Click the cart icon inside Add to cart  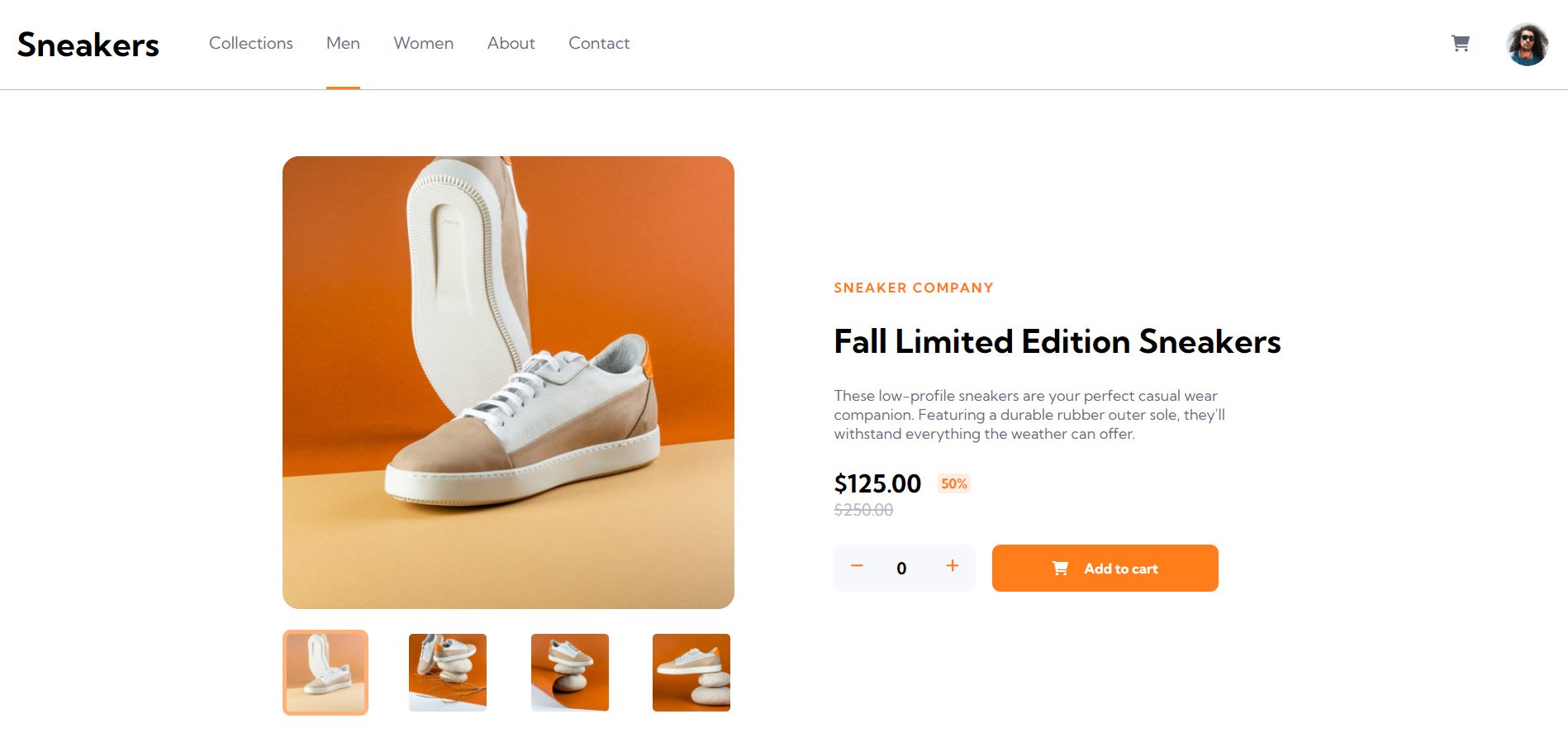pos(1060,569)
